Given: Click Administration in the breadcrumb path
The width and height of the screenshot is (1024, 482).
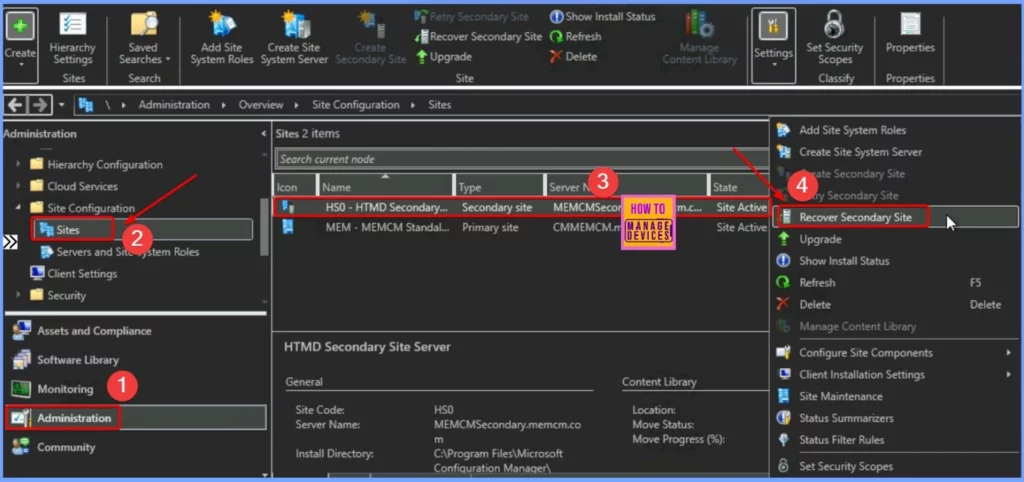Looking at the screenshot, I should tap(174, 104).
